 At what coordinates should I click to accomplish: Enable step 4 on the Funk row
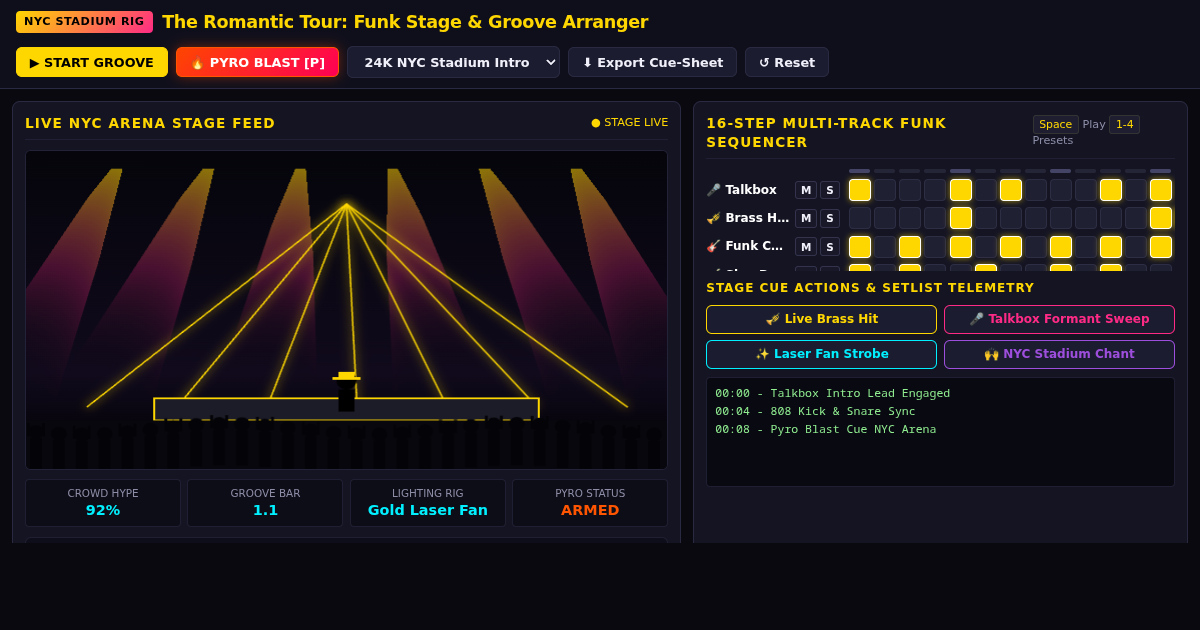[x=935, y=247]
